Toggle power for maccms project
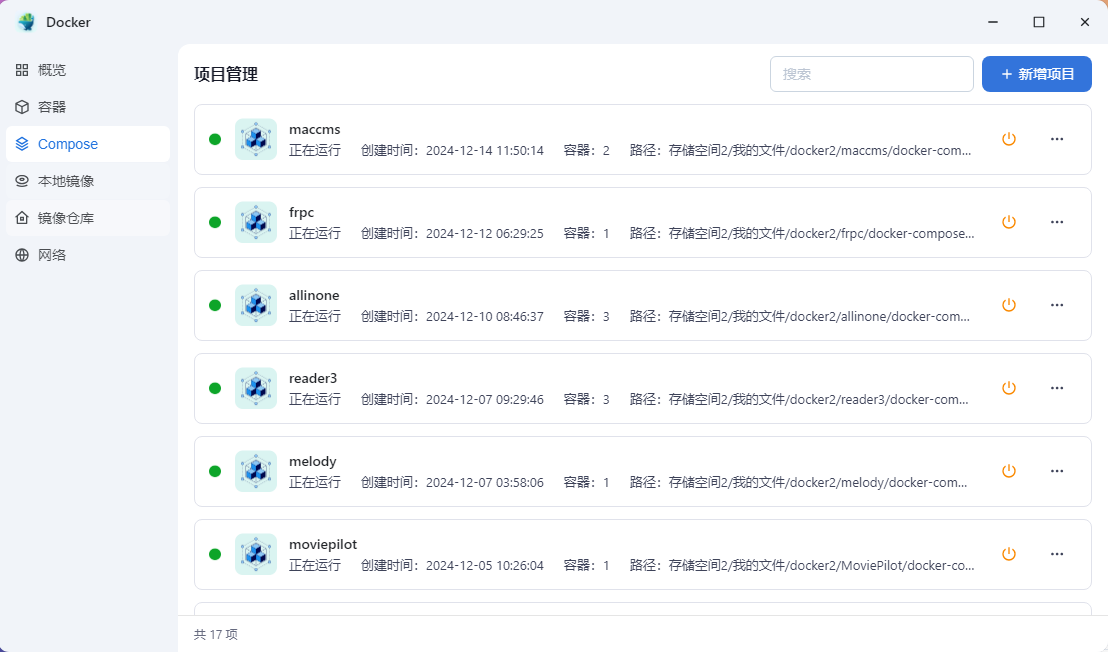Image resolution: width=1108 pixels, height=652 pixels. (x=1009, y=139)
